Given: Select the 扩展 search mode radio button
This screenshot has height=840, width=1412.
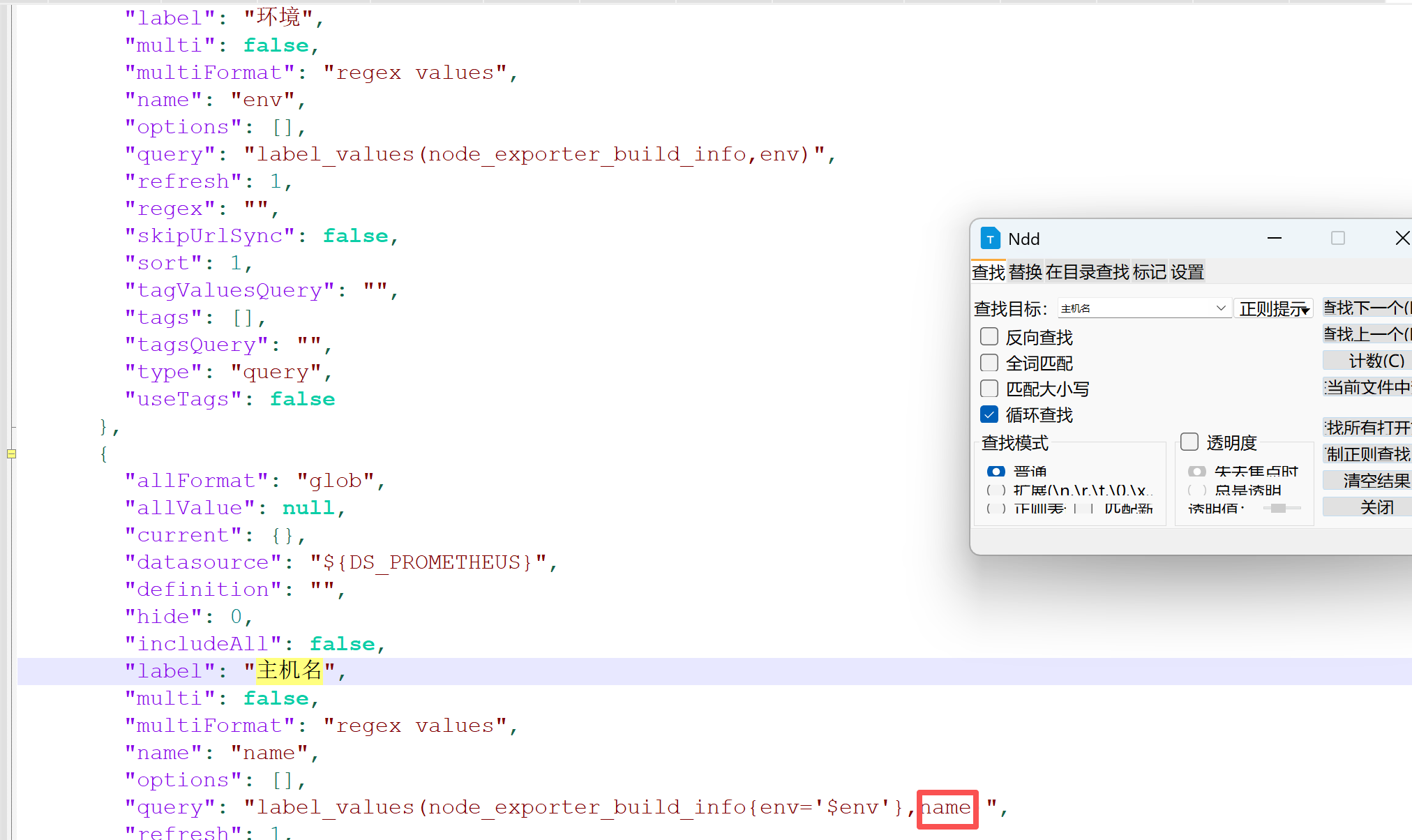Looking at the screenshot, I should click(996, 490).
